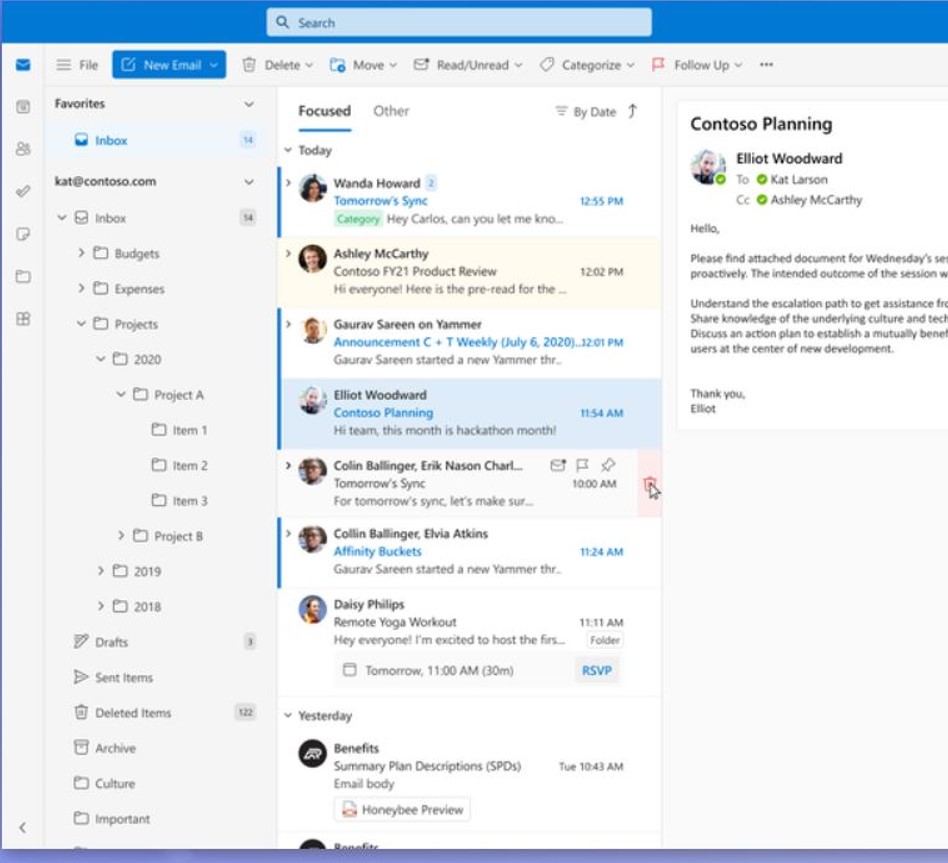Reverse sort order with the up arrow
The height and width of the screenshot is (863, 948).
pos(632,111)
